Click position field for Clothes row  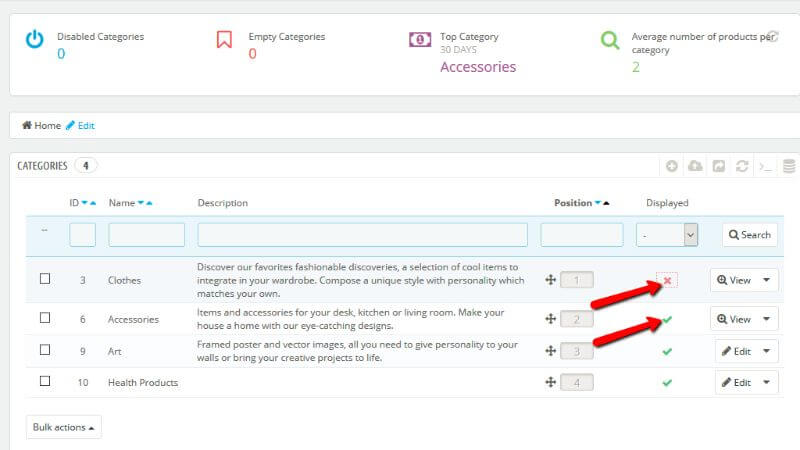coord(577,280)
